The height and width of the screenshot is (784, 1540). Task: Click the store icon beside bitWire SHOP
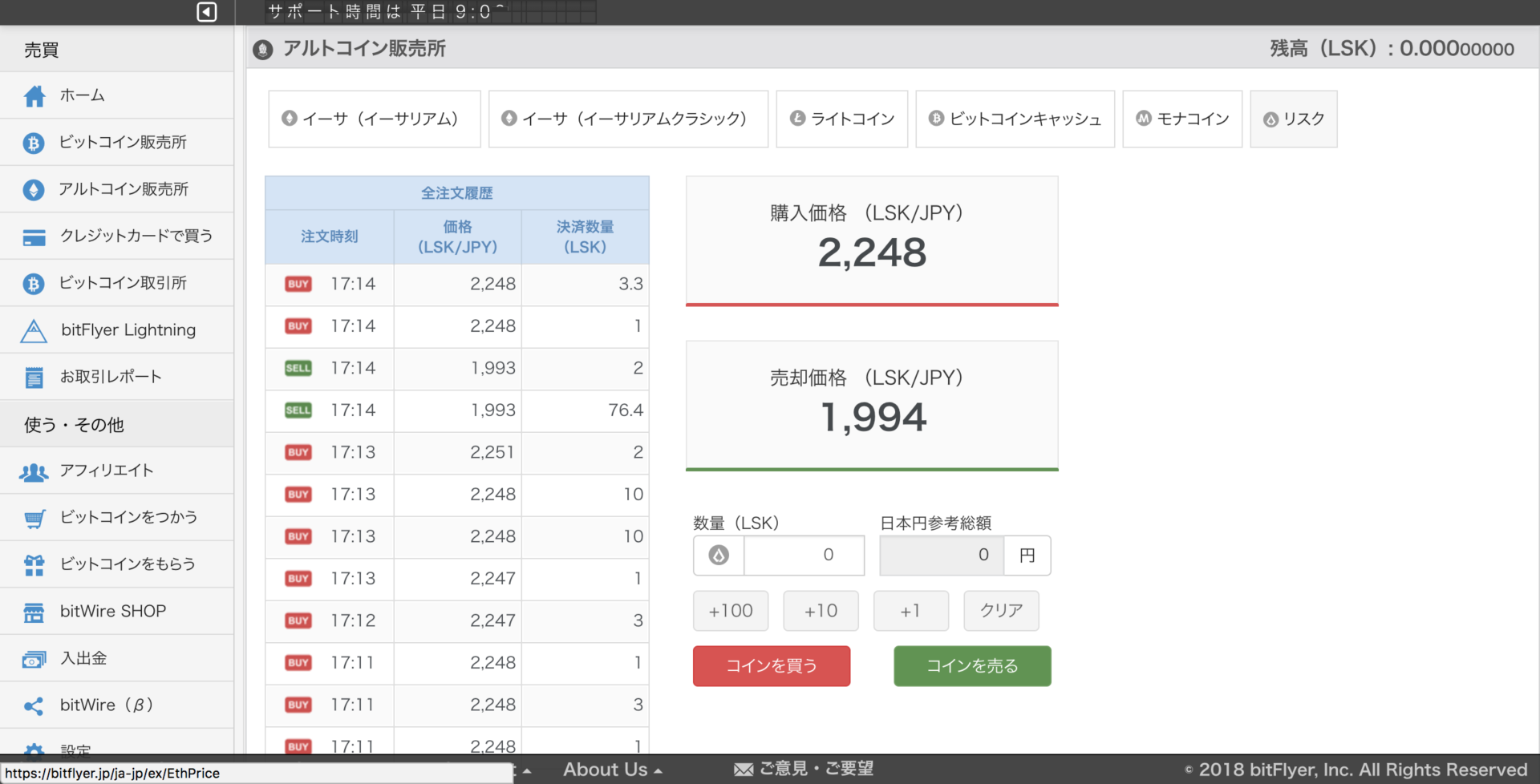click(x=34, y=612)
